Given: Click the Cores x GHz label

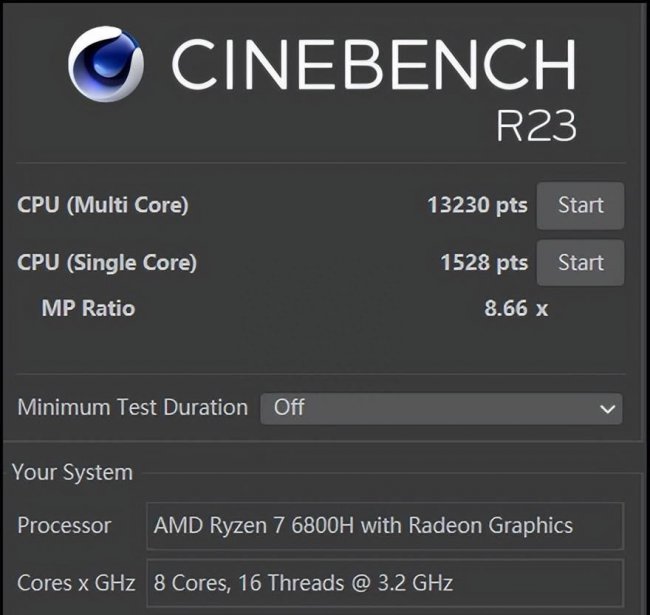Looking at the screenshot, I should (x=76, y=583).
